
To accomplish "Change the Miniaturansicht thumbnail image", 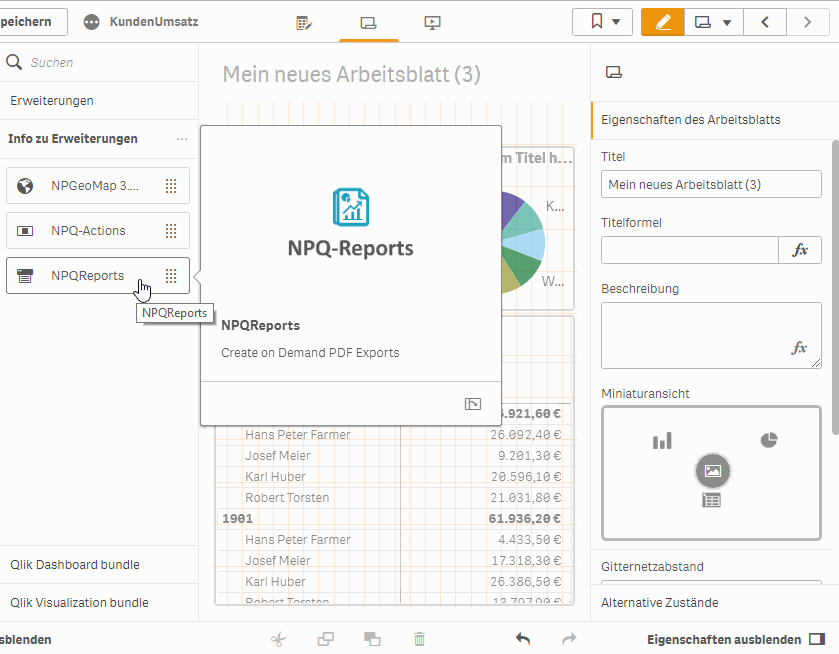I will click(x=711, y=473).
